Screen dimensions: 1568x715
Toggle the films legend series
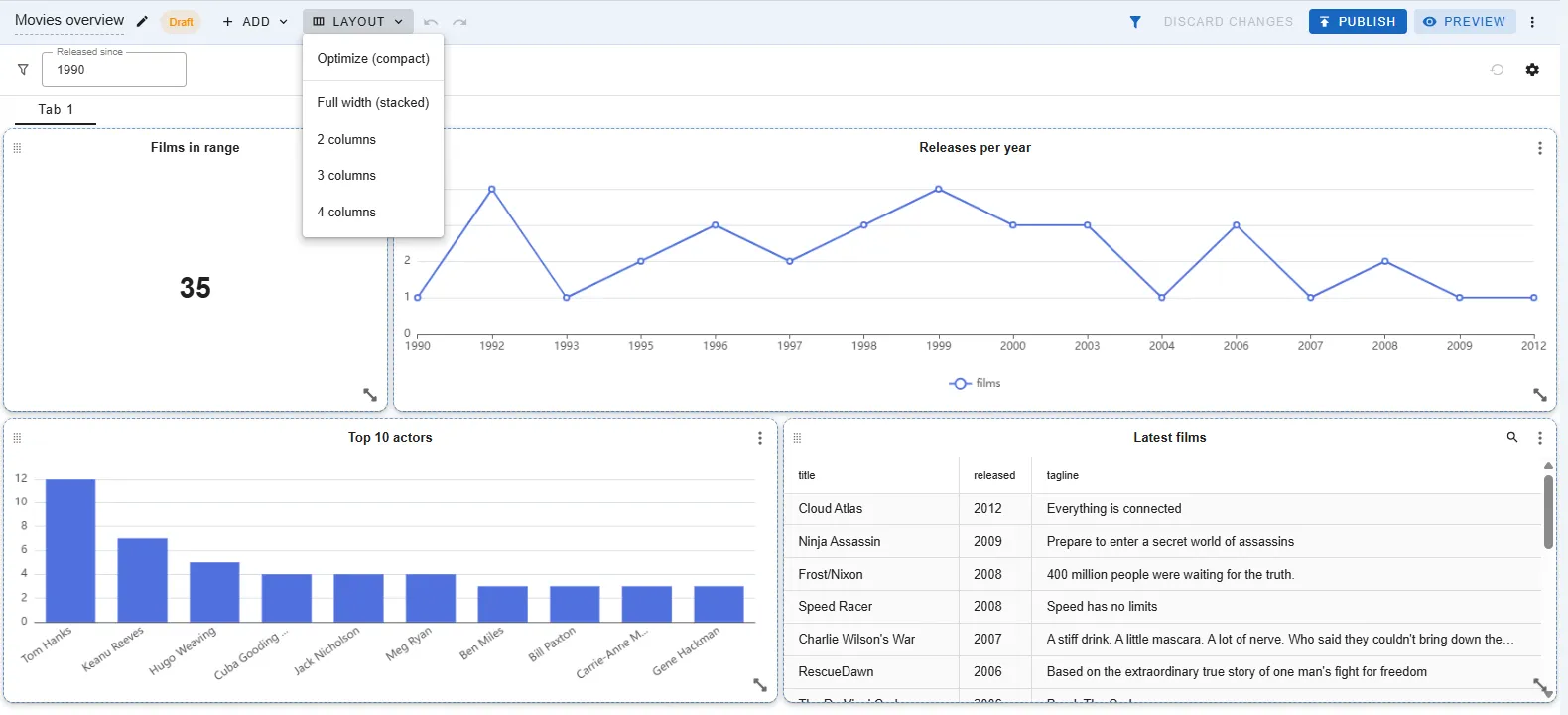point(975,383)
